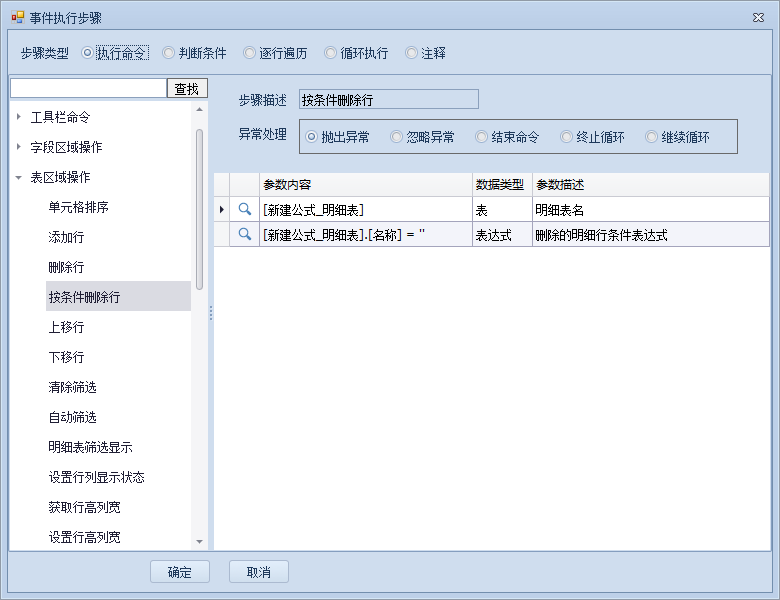The image size is (780, 600).
Task: Click the search box beside 查找
Action: 88,89
